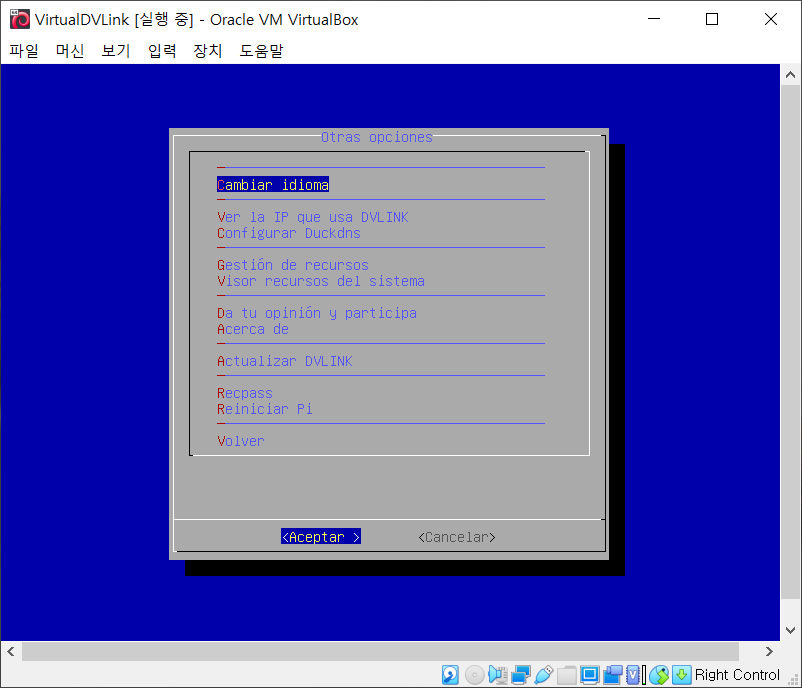Viewport: 802px width, 688px height.
Task: Click the keyboard capture green arrow icon
Action: pyautogui.click(x=681, y=675)
